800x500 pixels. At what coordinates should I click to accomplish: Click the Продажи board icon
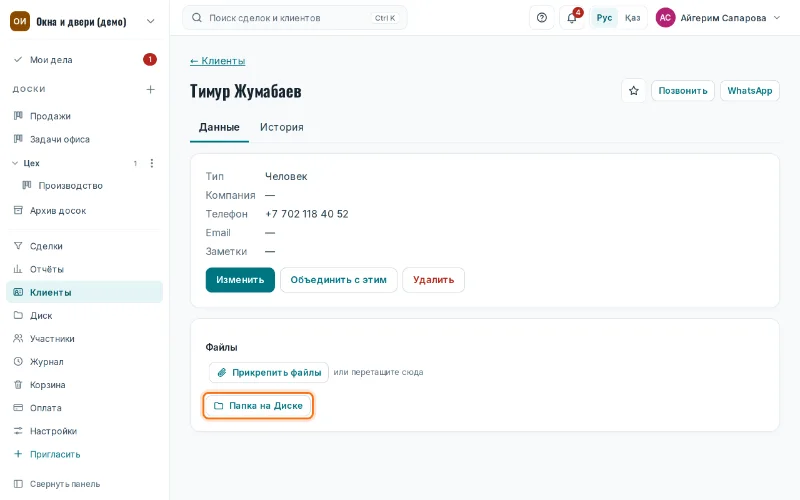(x=18, y=116)
